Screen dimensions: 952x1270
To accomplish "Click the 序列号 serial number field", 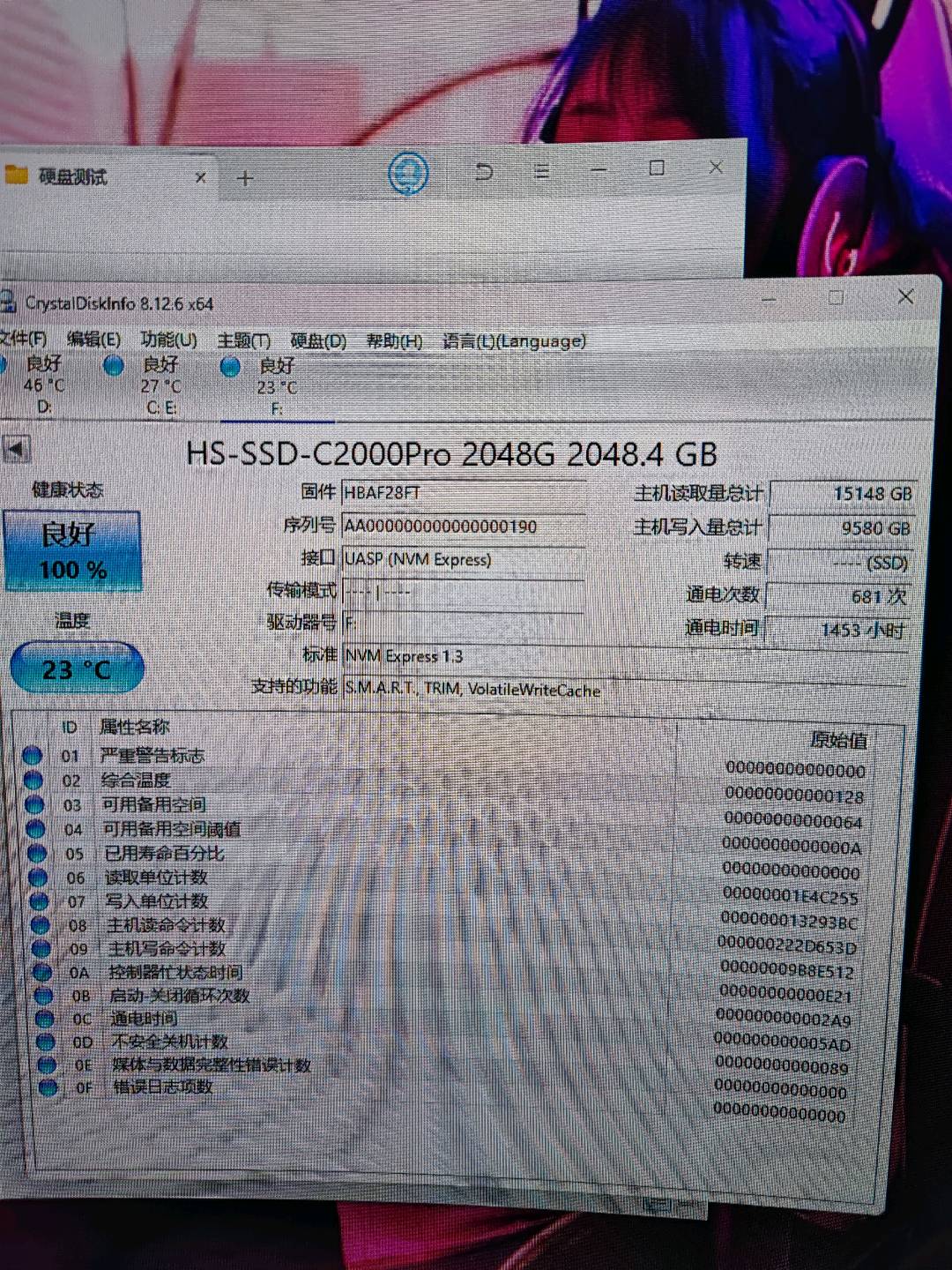I will 464,526.
